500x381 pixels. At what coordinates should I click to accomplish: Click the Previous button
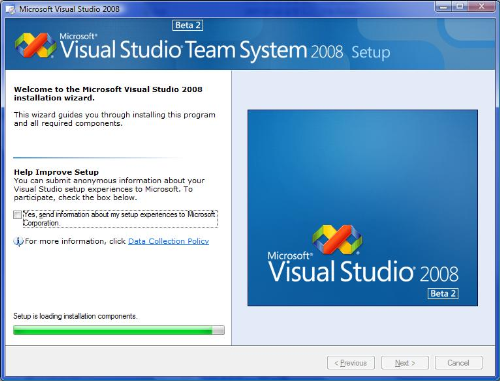click(x=351, y=363)
